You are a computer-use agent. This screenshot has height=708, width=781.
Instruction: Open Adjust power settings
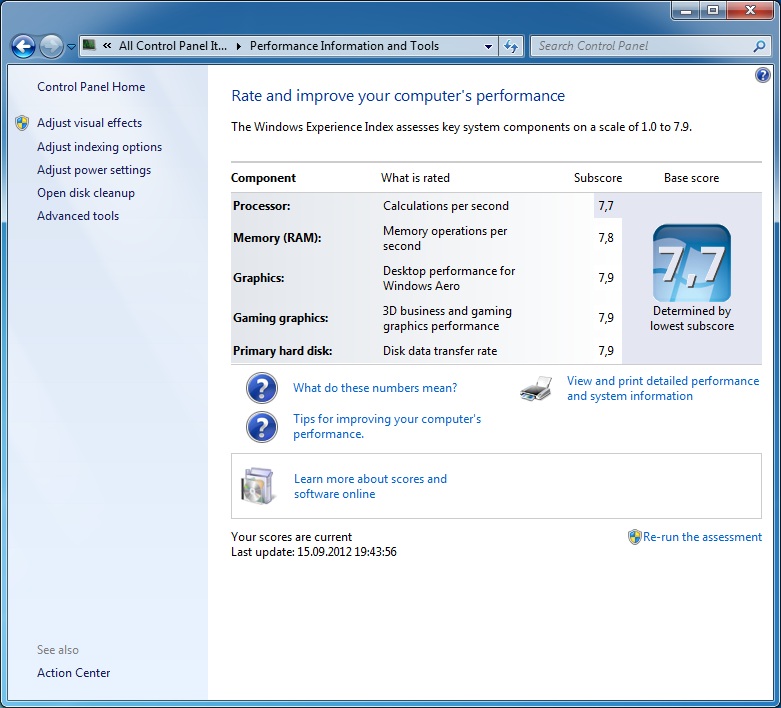tap(94, 170)
